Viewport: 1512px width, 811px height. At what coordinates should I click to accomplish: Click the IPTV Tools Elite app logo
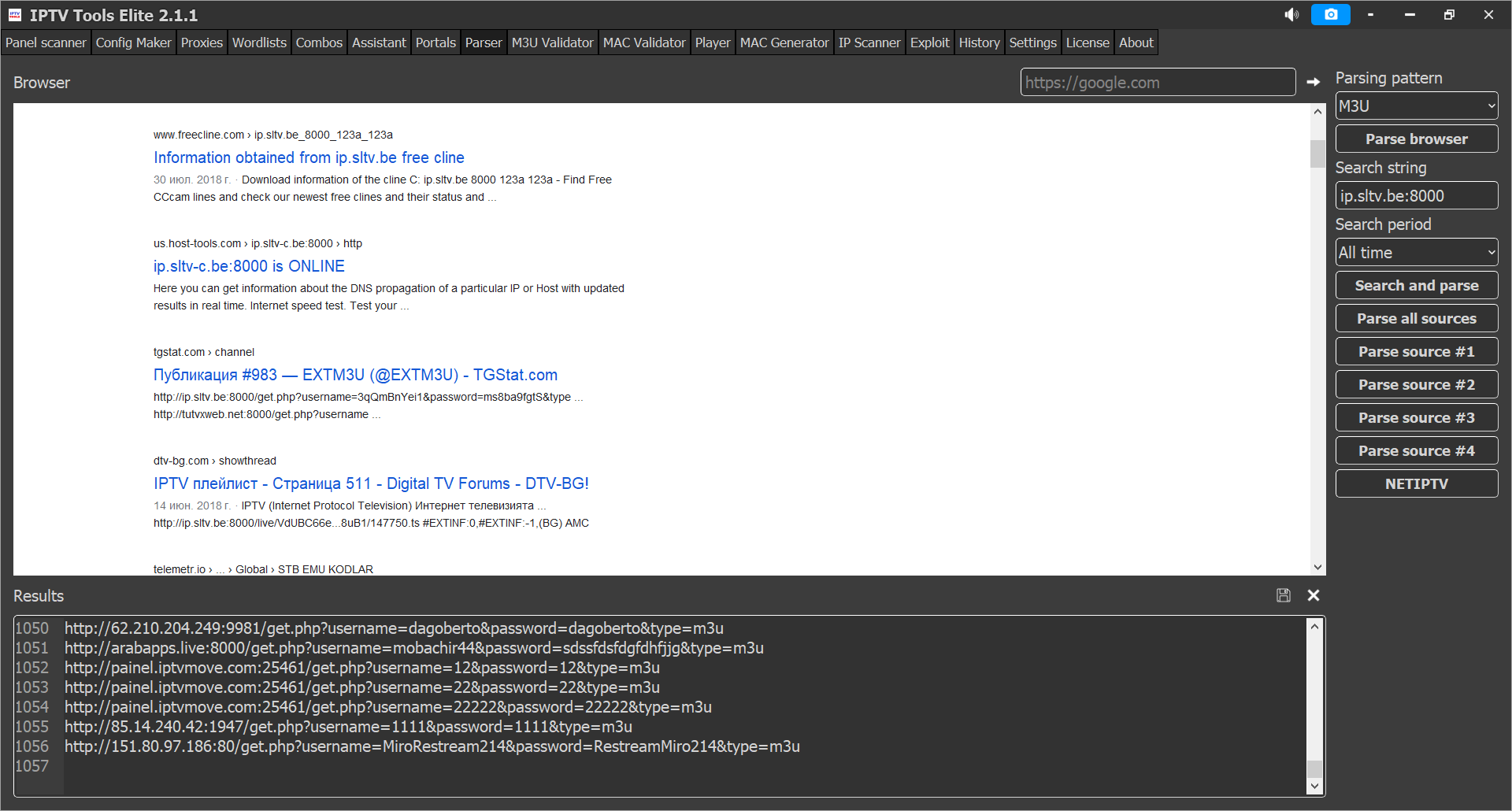(x=14, y=15)
